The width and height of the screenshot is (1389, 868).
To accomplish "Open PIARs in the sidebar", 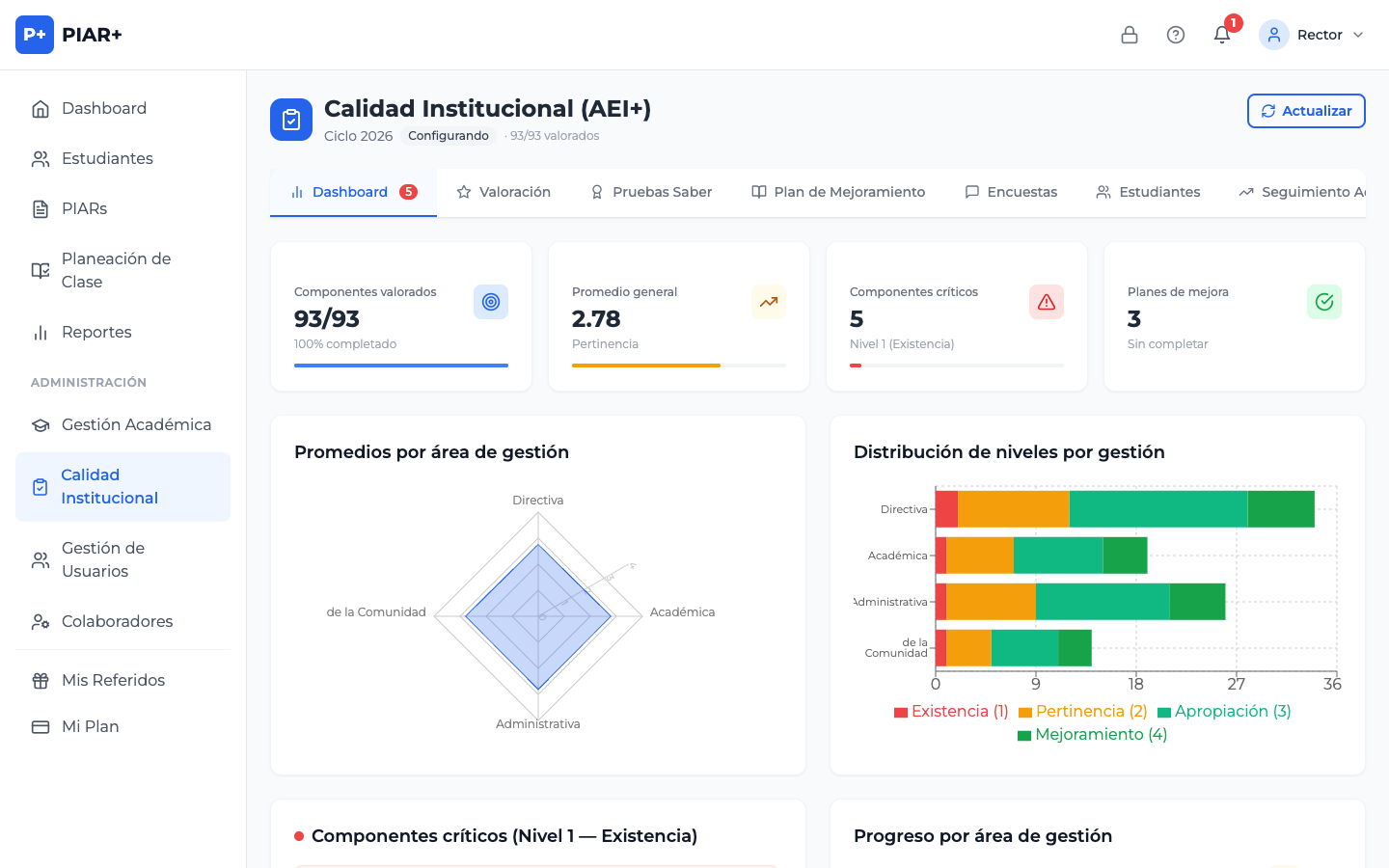I will 123,208.
